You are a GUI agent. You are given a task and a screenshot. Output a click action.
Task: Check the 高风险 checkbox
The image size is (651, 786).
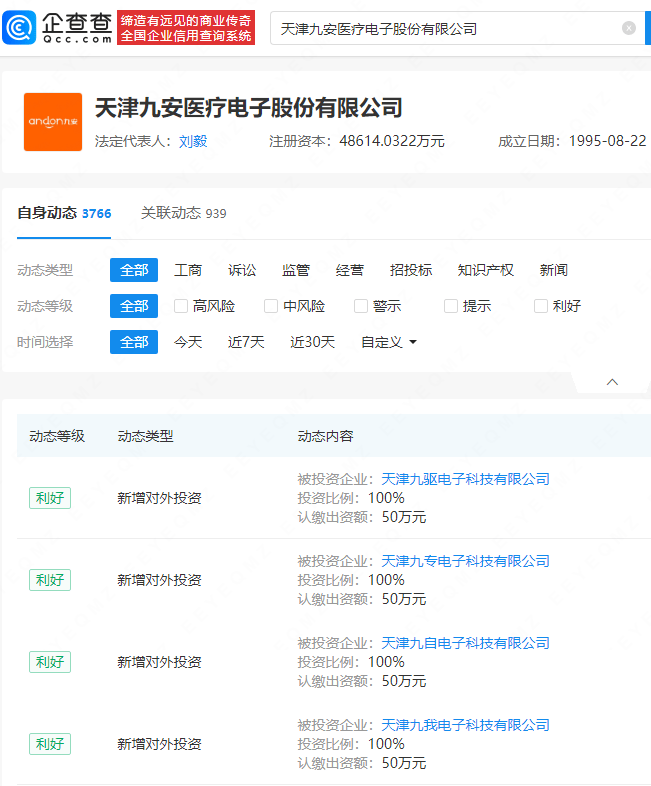pos(181,306)
